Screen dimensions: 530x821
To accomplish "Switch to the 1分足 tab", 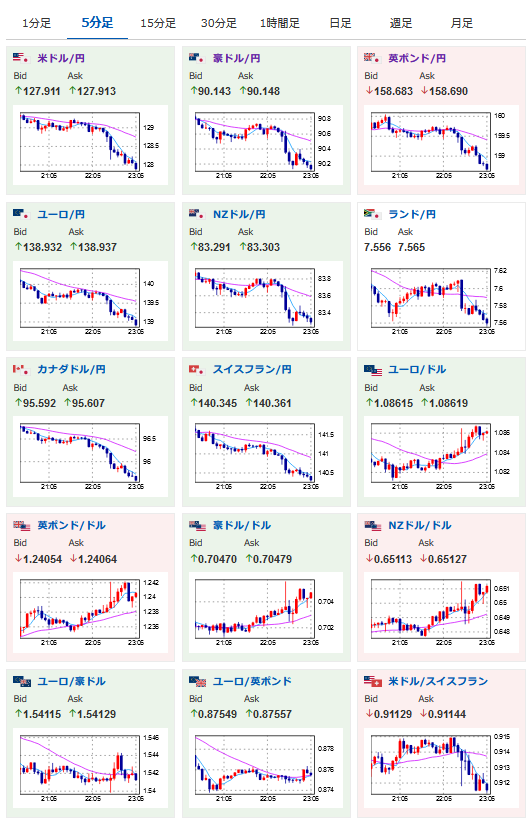I will point(37,23).
